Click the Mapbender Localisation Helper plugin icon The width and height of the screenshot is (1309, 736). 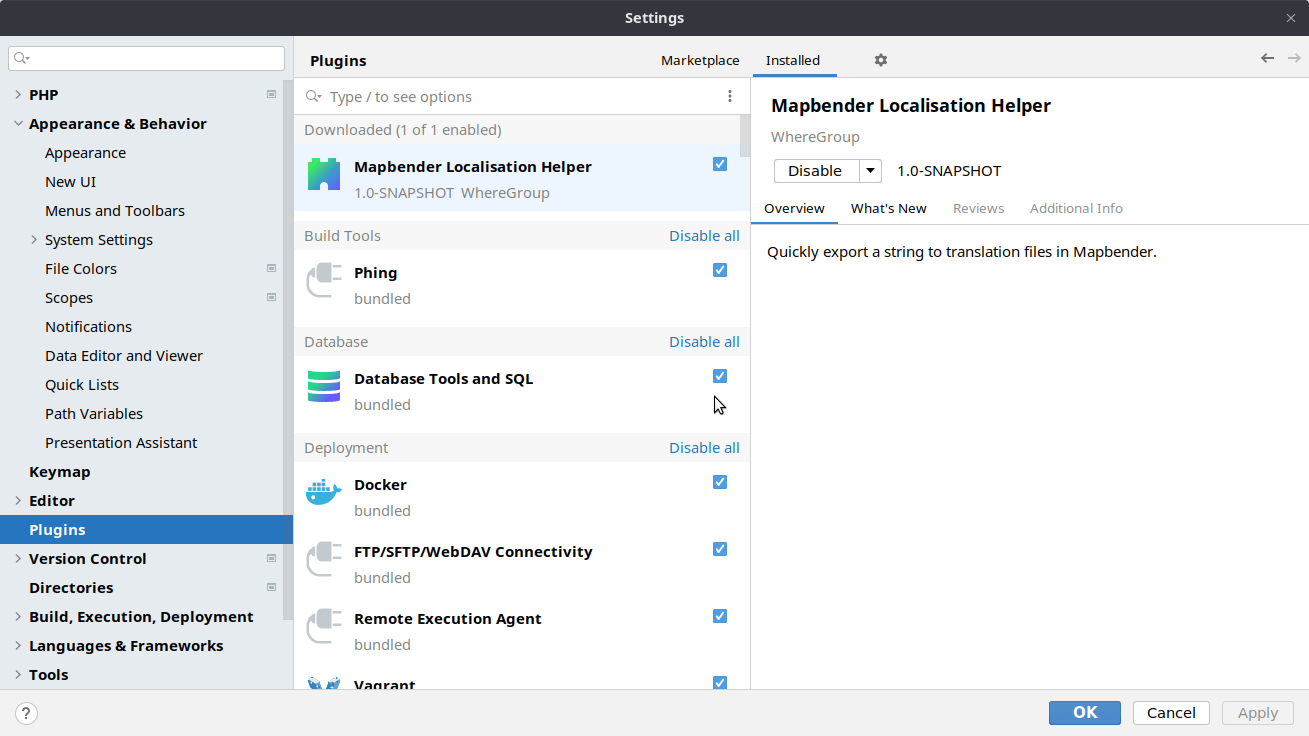tap(323, 175)
